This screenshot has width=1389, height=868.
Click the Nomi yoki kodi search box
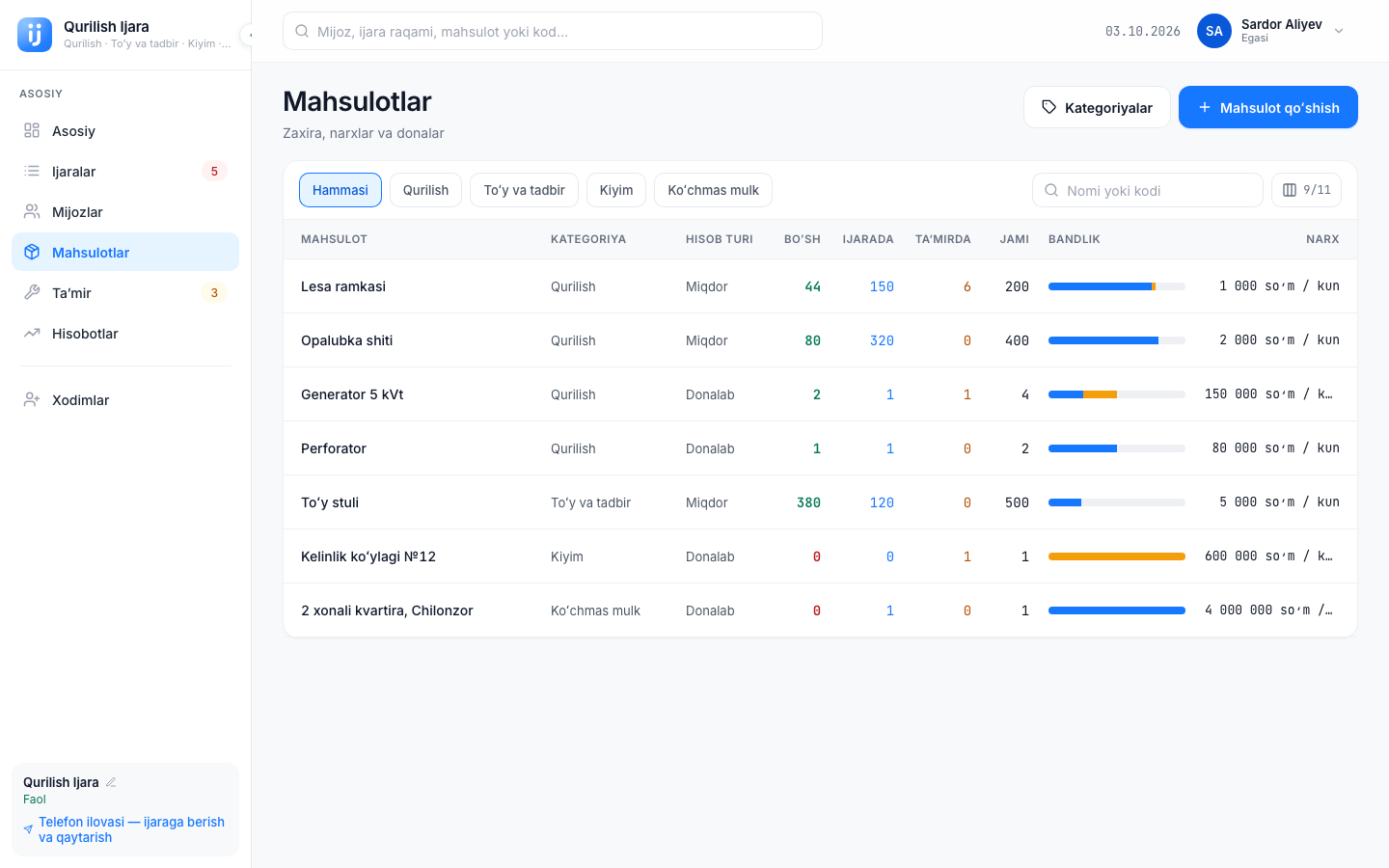tap(1148, 190)
